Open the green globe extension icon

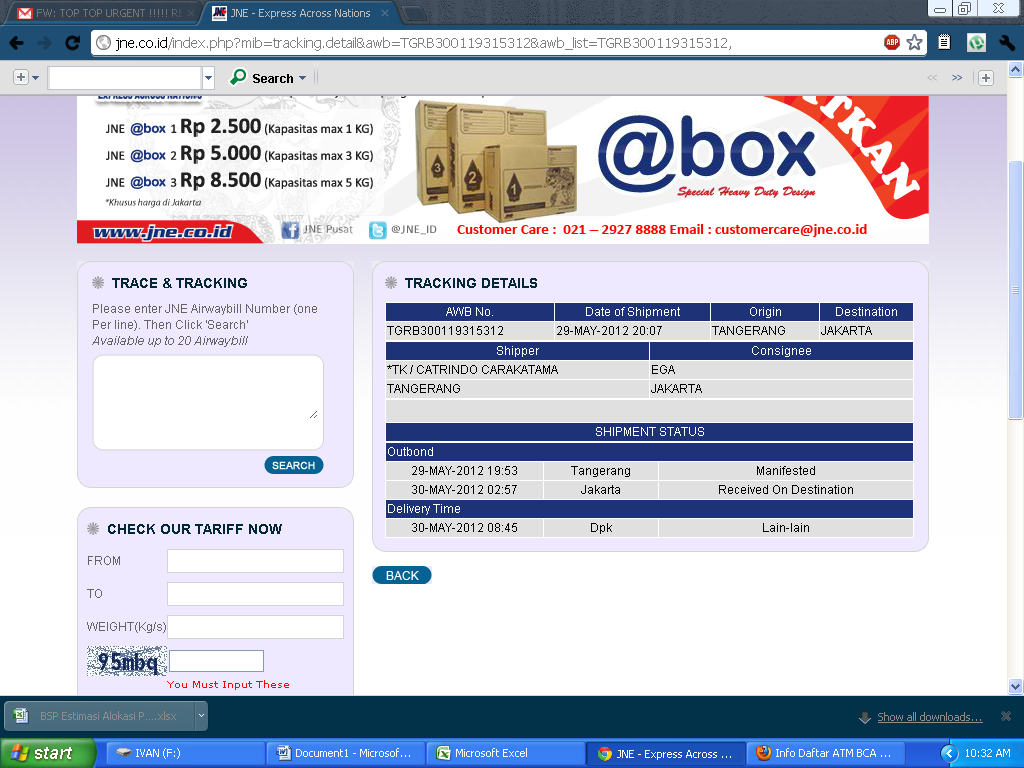[x=976, y=43]
